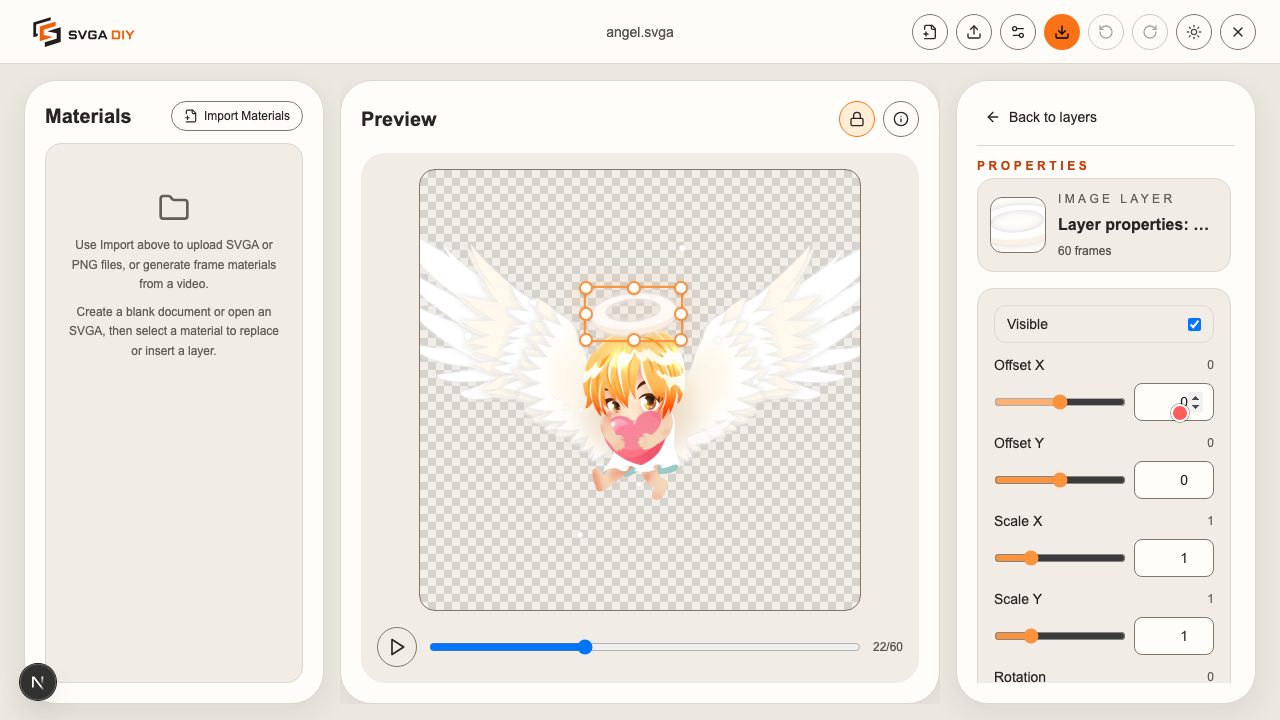
Task: Increase Offset X with the stepper up arrow
Action: click(1196, 397)
